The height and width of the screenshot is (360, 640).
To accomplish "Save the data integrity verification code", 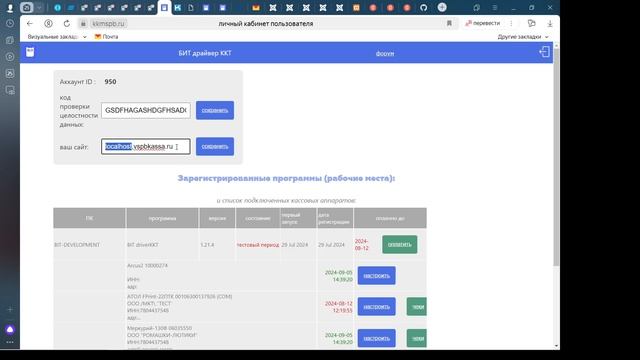I will tap(215, 110).
